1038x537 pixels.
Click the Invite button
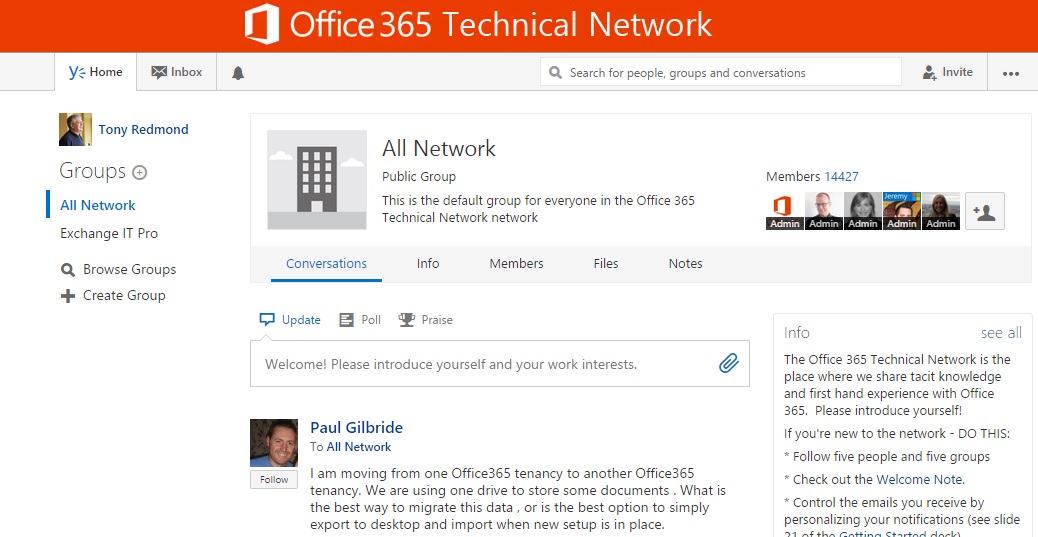947,72
